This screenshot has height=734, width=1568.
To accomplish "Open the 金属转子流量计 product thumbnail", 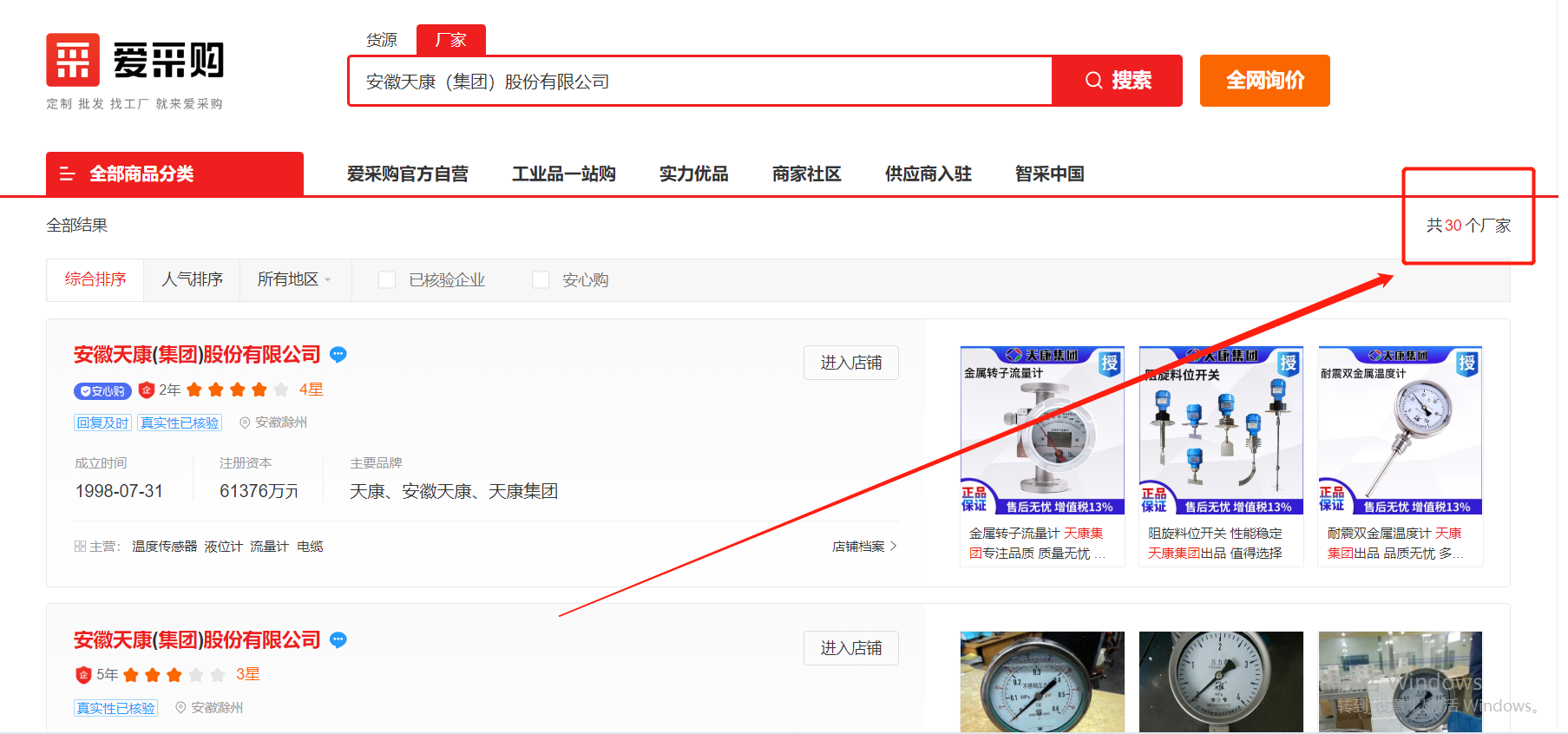I will 1042,430.
